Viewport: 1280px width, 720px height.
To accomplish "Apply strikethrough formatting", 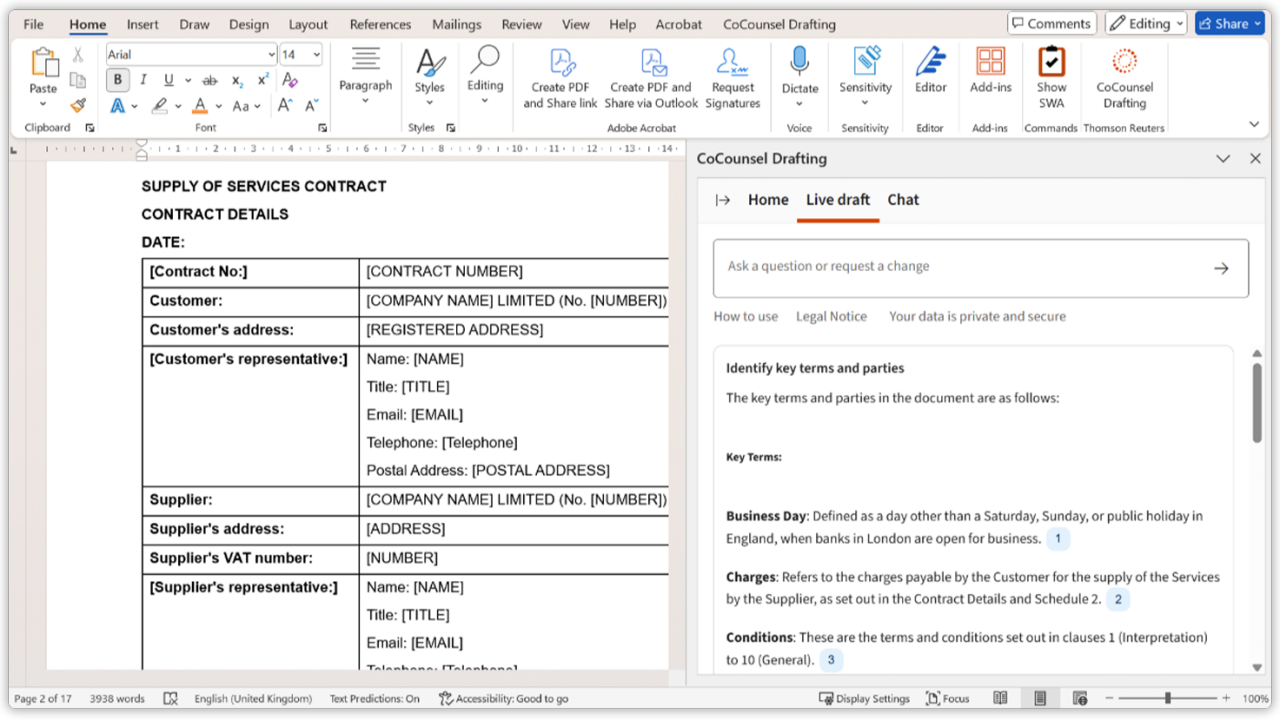I will coord(210,80).
